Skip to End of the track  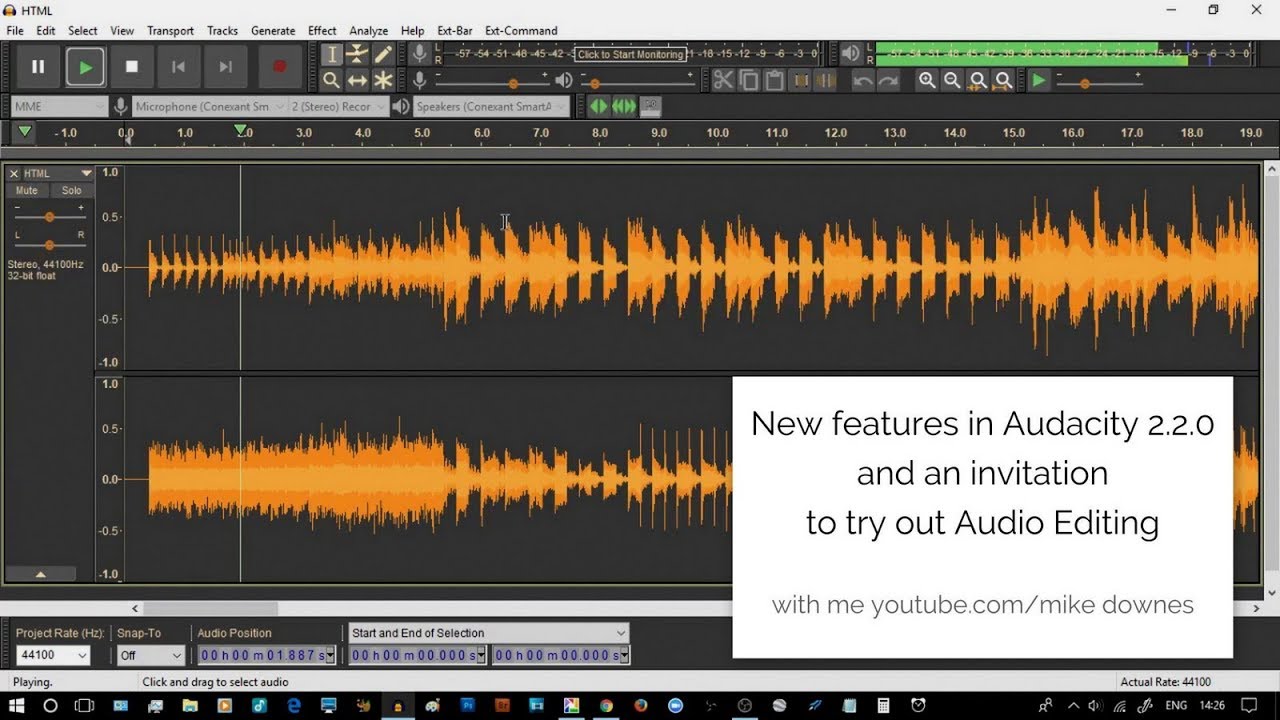[x=226, y=67]
